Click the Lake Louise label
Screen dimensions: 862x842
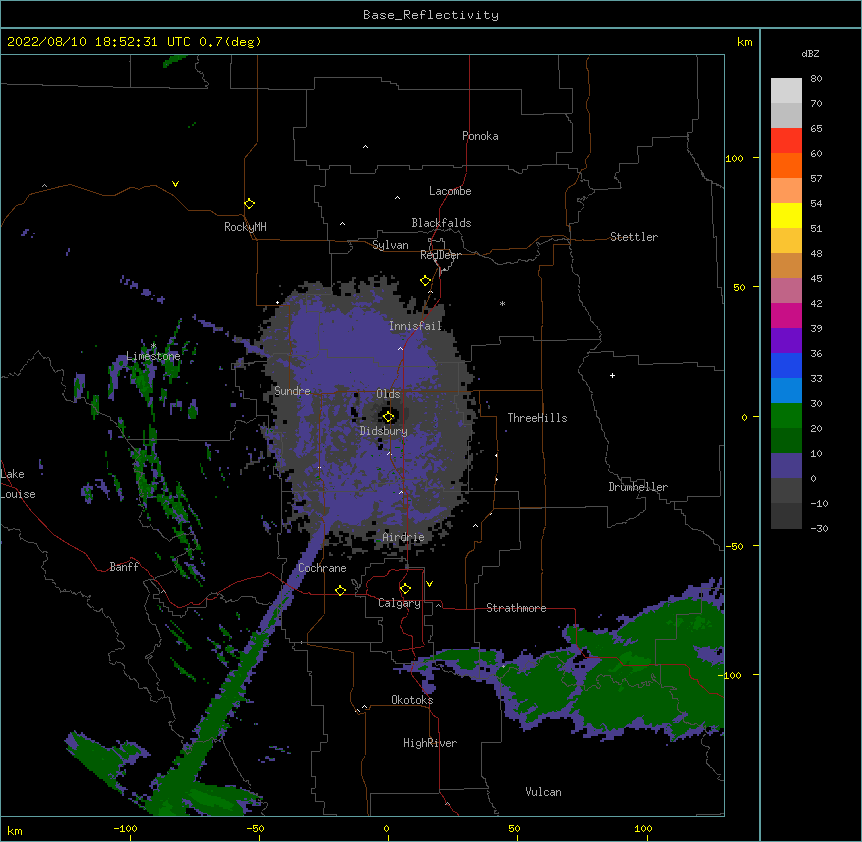click(x=18, y=484)
